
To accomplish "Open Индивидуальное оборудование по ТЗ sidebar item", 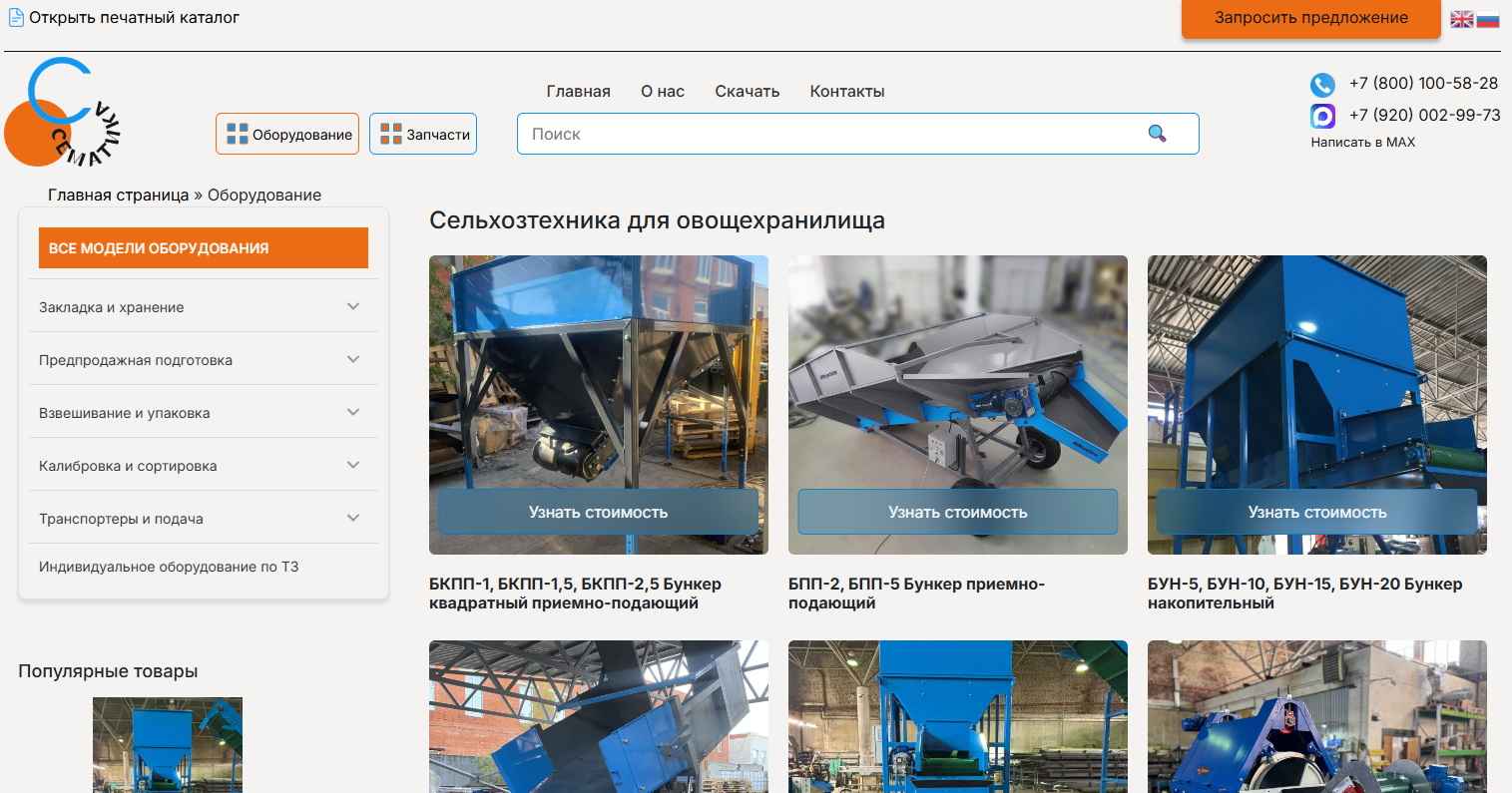I will coord(169,567).
